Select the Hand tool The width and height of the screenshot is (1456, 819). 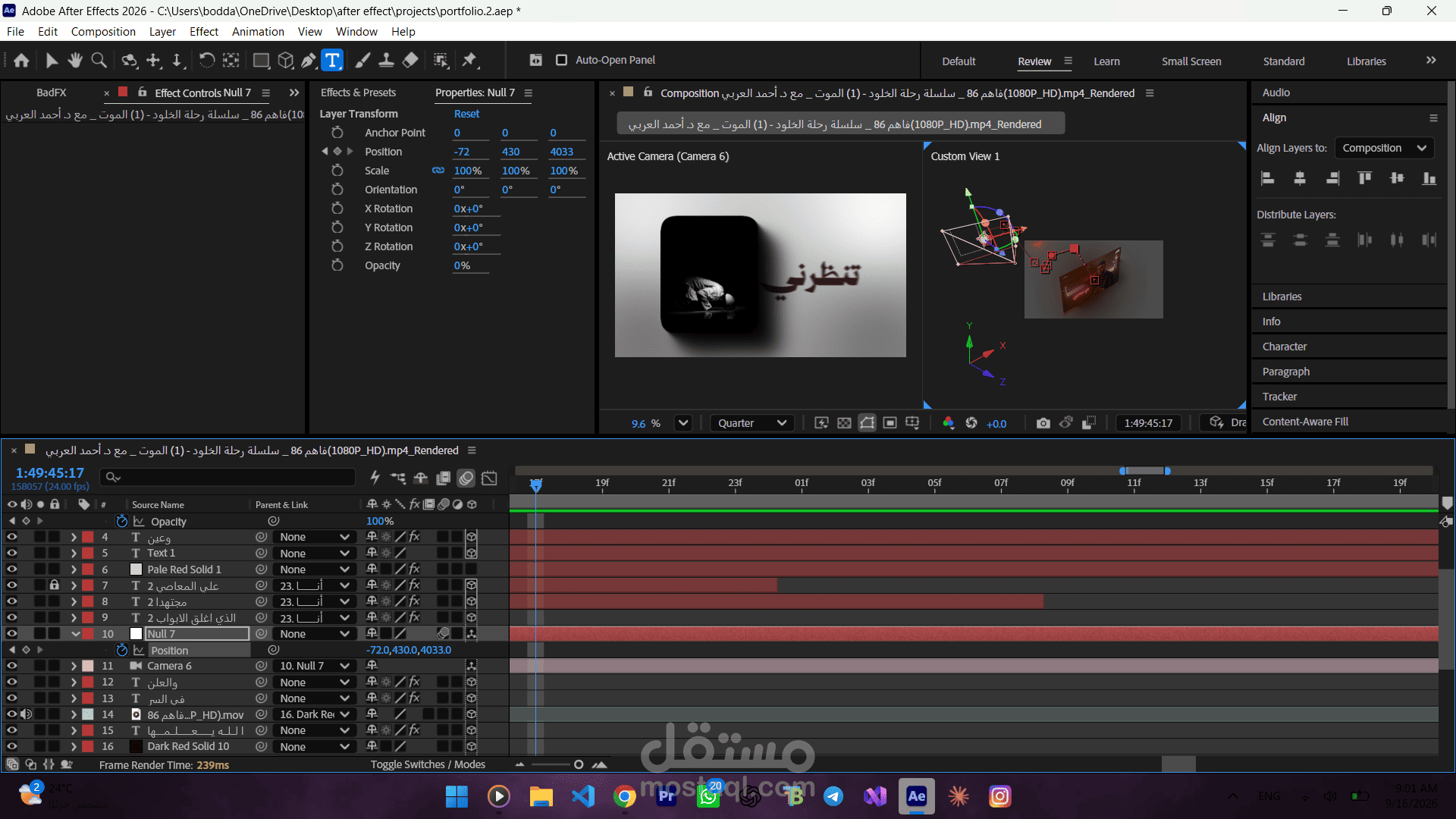pos(74,60)
